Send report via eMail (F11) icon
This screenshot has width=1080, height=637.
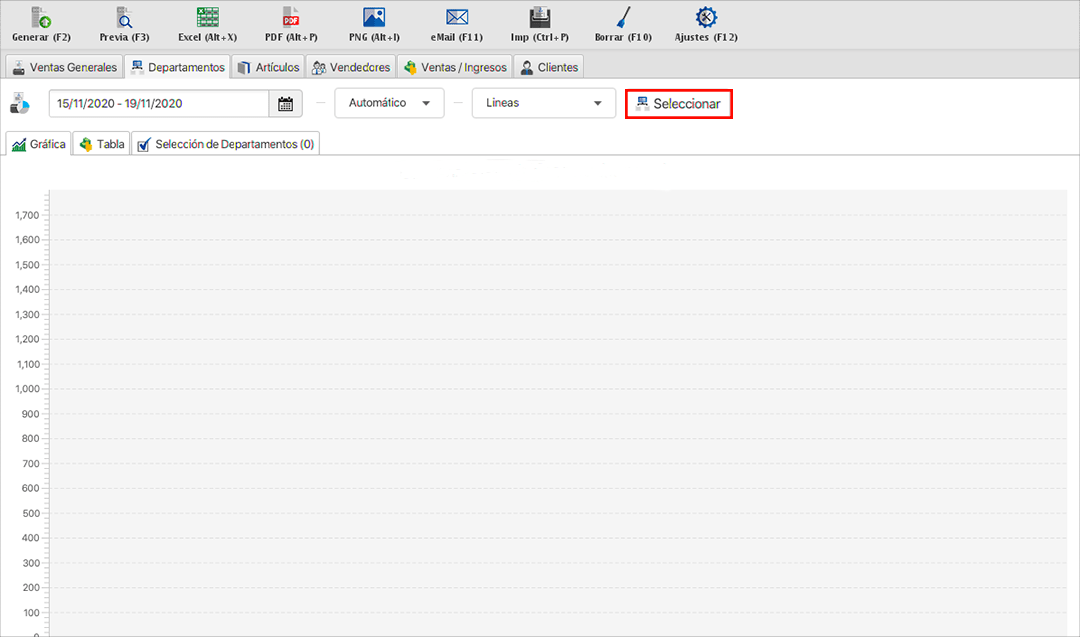point(457,18)
